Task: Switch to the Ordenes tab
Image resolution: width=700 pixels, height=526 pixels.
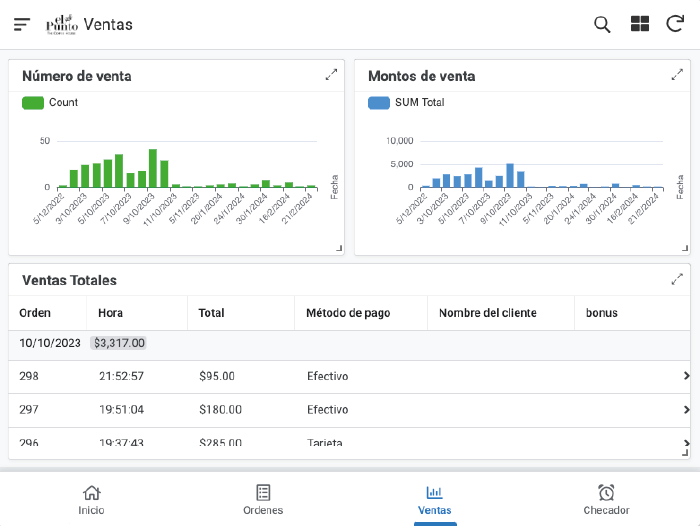Action: coord(263,499)
